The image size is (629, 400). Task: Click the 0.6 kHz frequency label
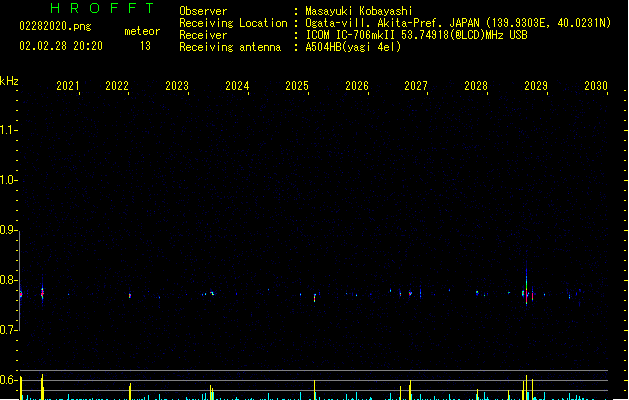[8, 380]
